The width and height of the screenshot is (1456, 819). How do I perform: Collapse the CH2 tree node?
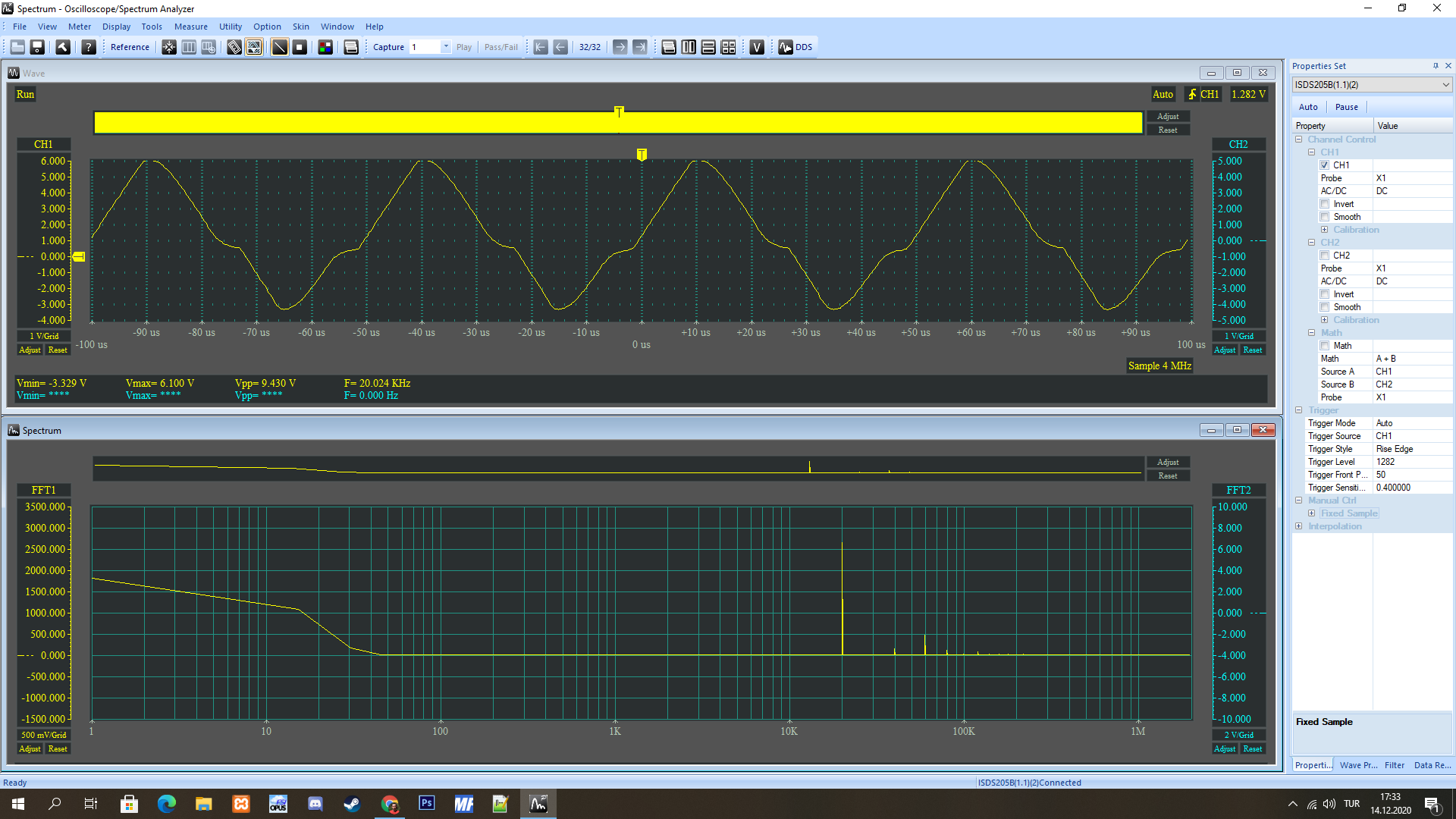pos(1312,243)
